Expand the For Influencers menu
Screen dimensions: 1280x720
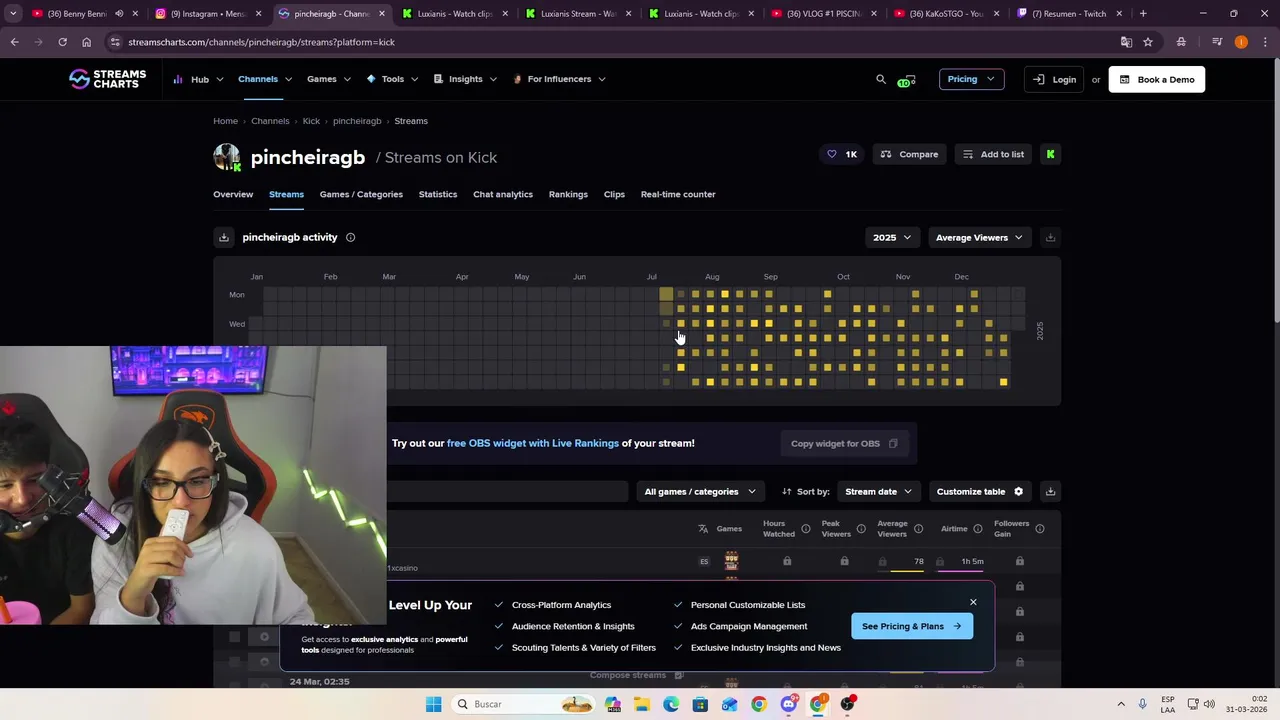point(559,79)
